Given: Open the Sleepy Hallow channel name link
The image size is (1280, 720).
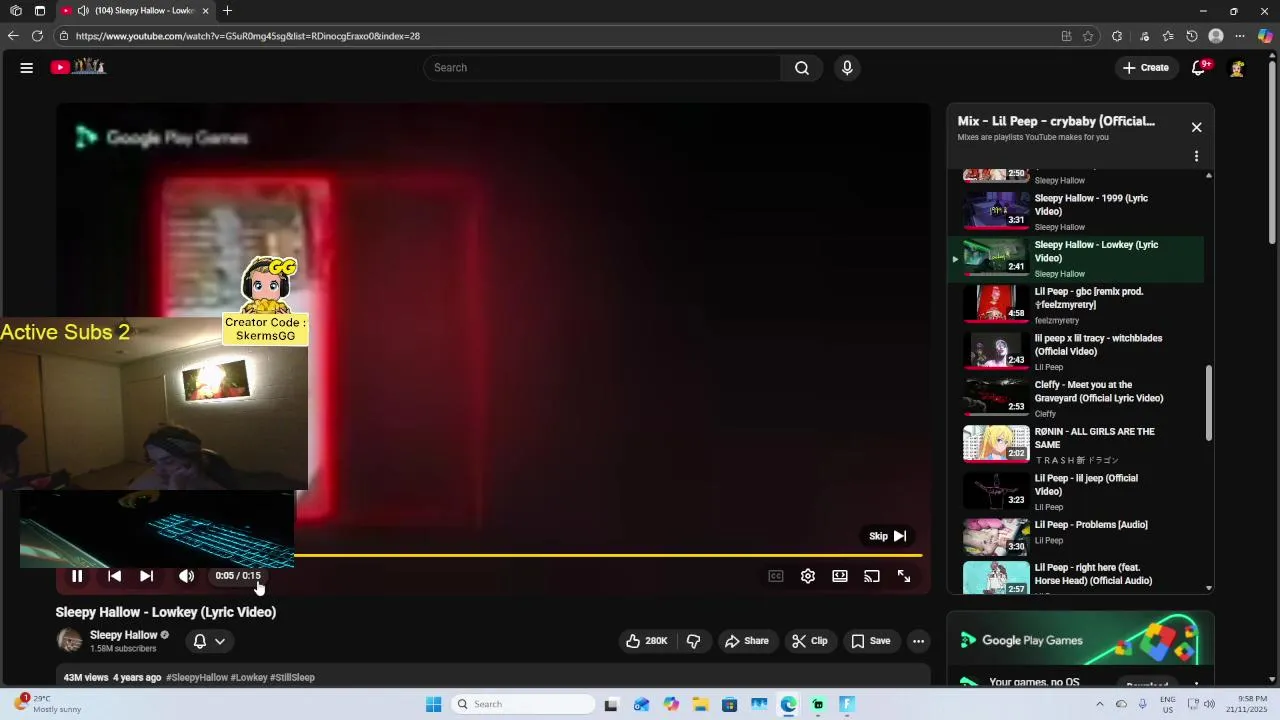Looking at the screenshot, I should (124, 635).
